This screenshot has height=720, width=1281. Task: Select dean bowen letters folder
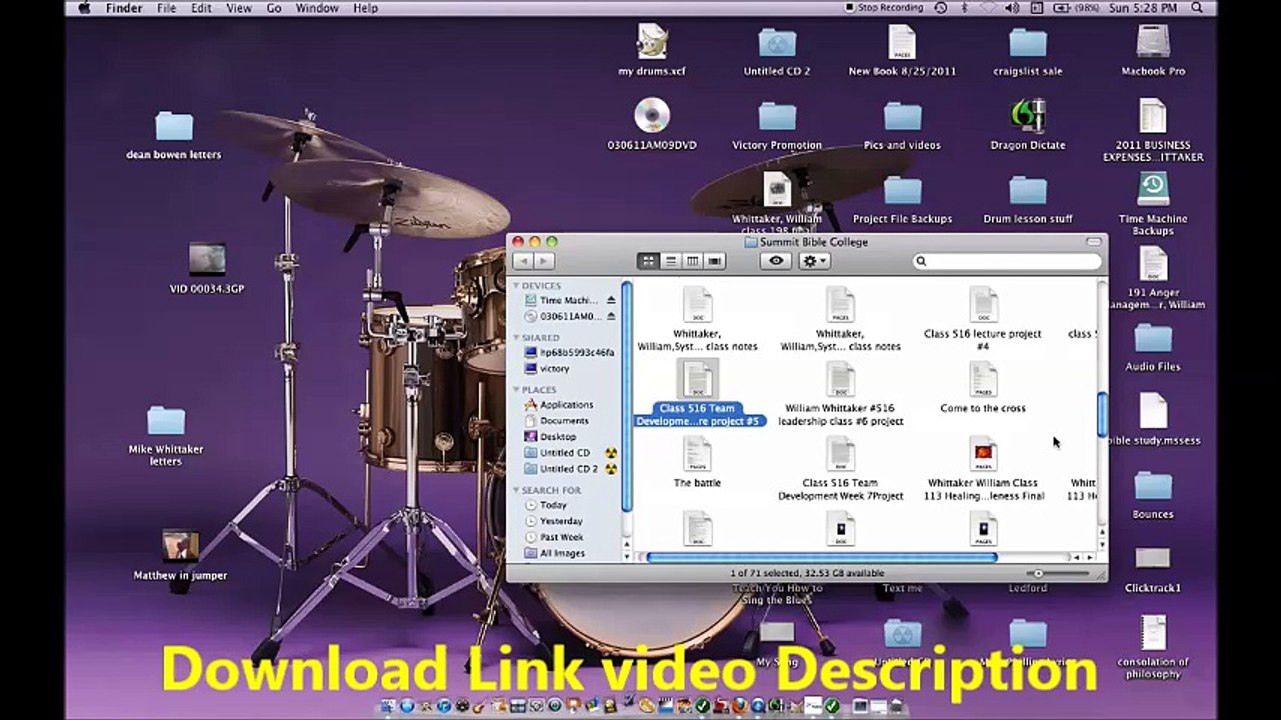point(173,135)
